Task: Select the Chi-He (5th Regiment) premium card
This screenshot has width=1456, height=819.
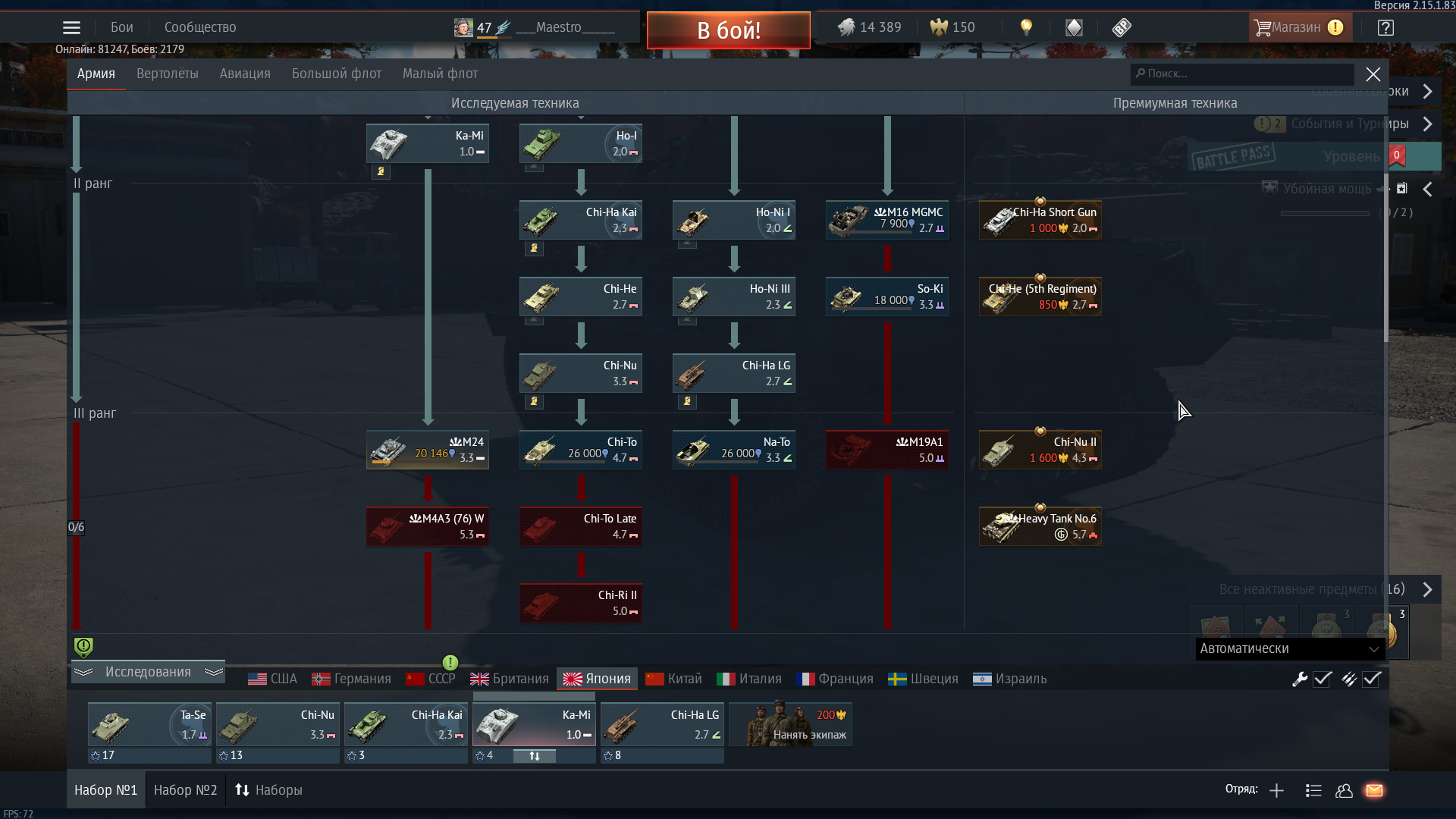Action: tap(1040, 297)
